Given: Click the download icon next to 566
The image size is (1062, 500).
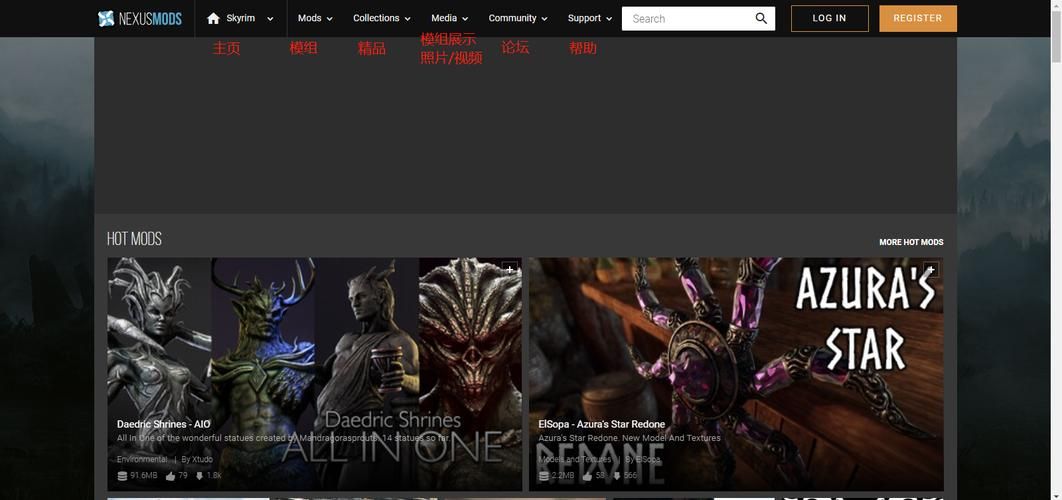Looking at the screenshot, I should 616,476.
